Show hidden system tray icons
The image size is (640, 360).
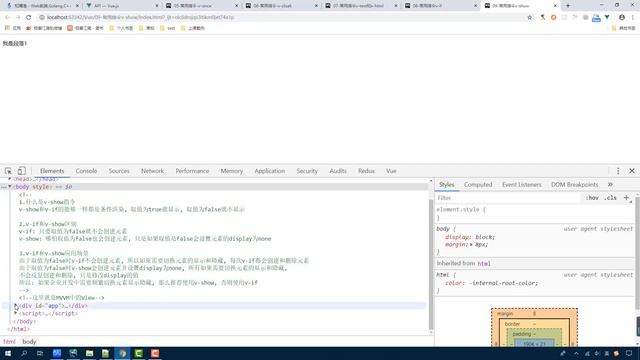pos(576,353)
